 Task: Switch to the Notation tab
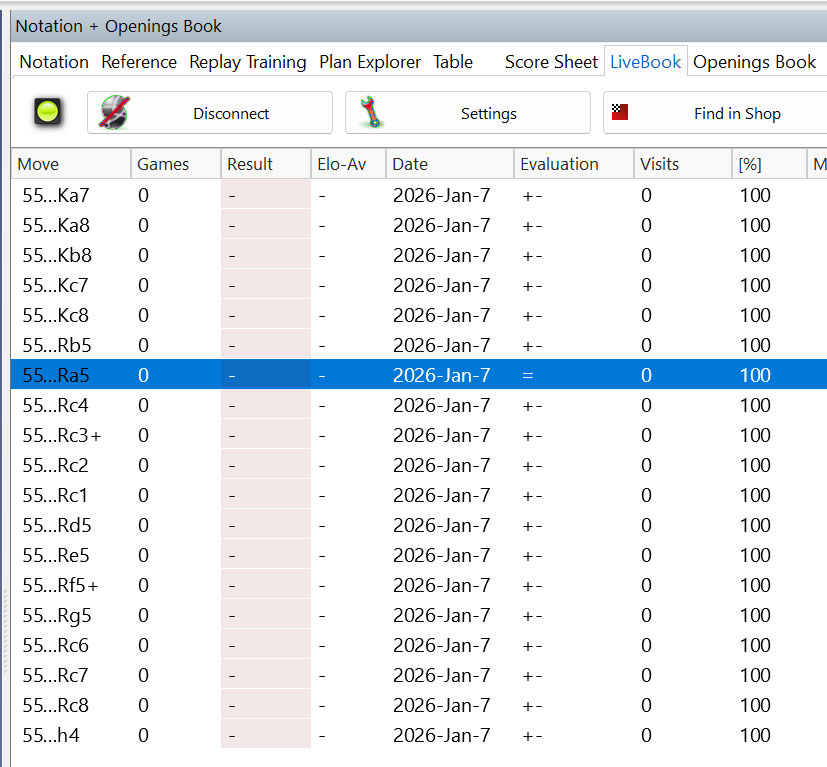(54, 62)
